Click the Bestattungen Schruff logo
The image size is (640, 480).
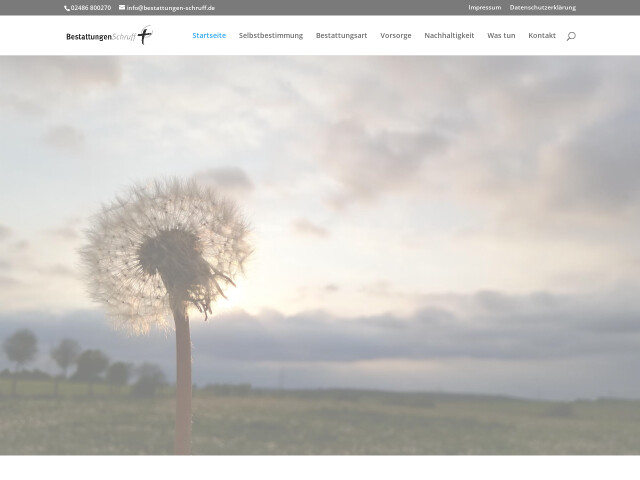point(109,35)
